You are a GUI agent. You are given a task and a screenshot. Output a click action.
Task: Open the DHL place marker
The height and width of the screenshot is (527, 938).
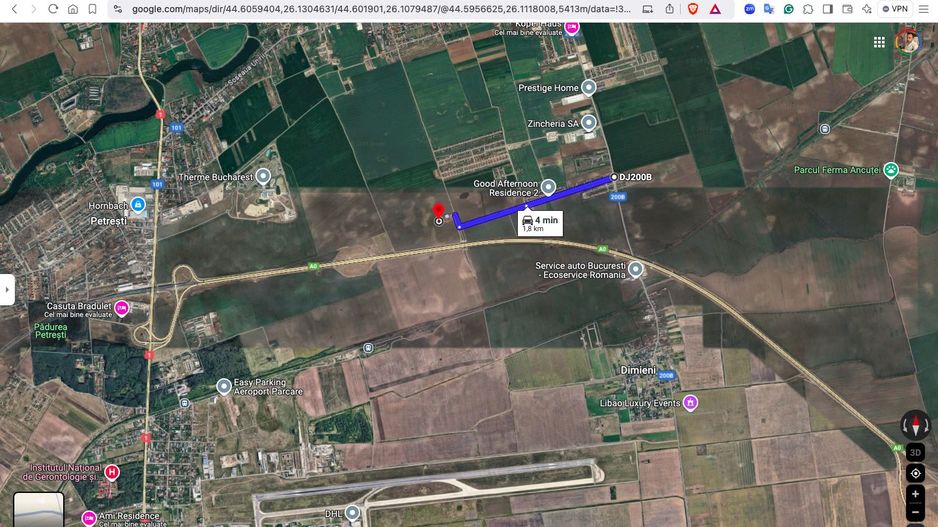(352, 513)
